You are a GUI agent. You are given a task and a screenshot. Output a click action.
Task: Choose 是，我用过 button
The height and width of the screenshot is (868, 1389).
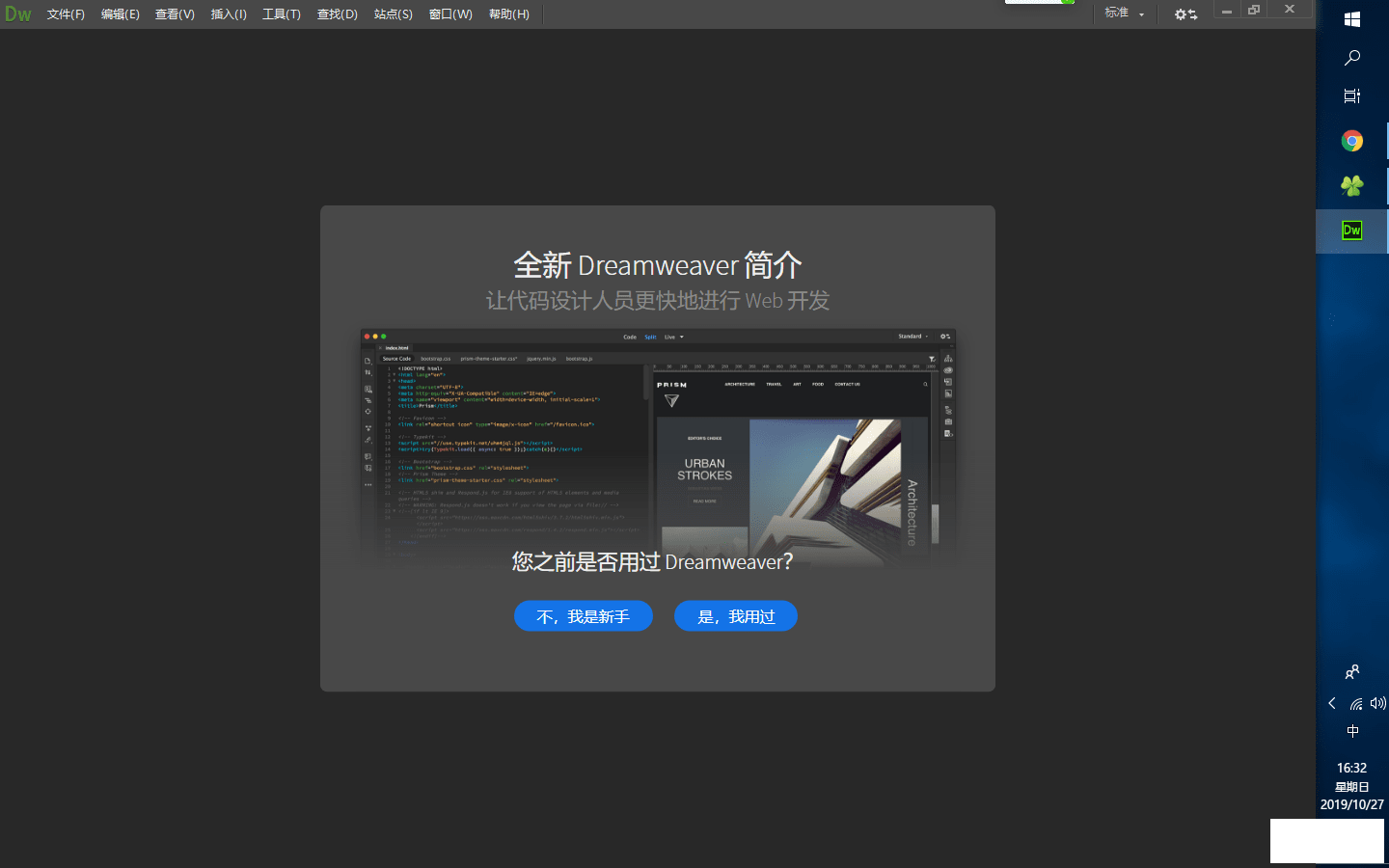click(736, 616)
